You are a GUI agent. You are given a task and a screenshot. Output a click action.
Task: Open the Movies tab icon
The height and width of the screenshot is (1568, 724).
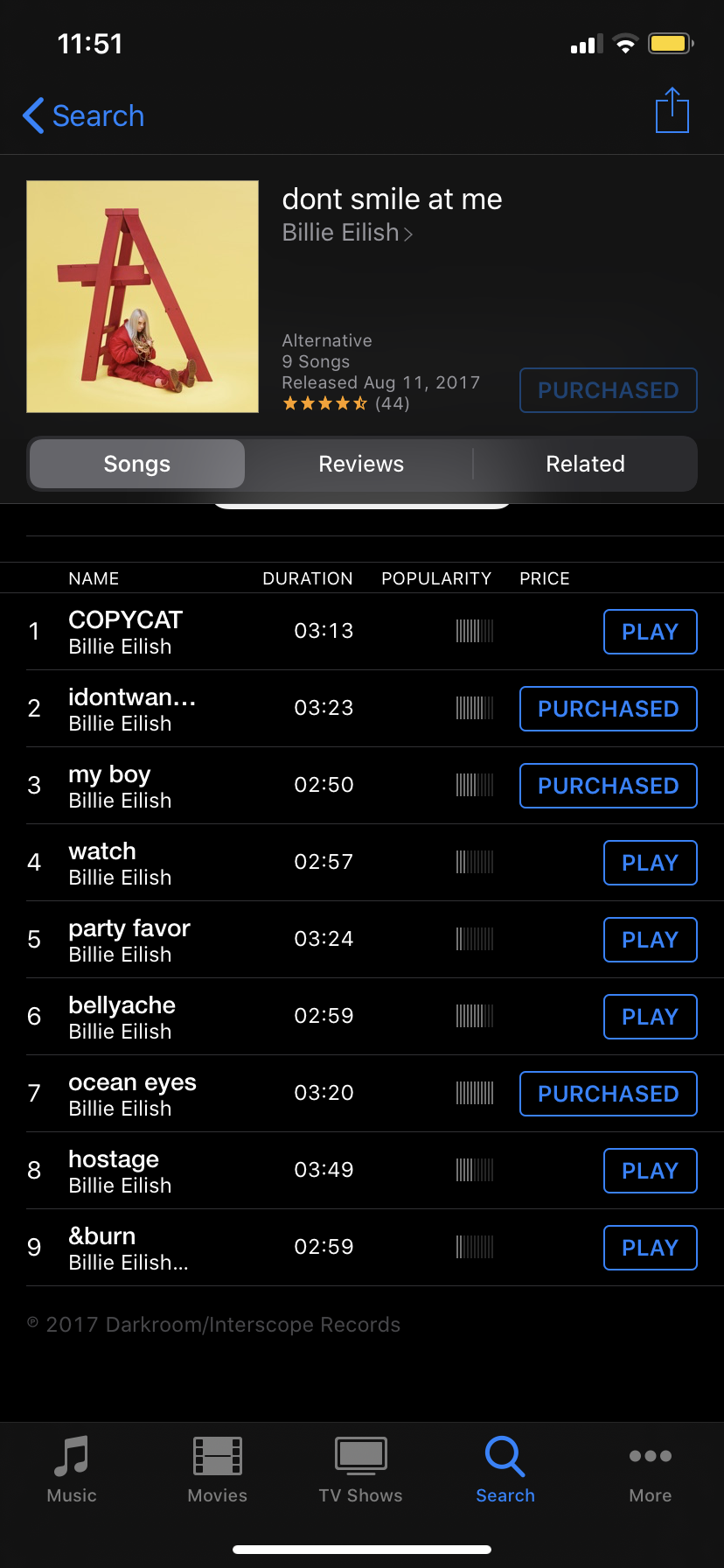[217, 1457]
